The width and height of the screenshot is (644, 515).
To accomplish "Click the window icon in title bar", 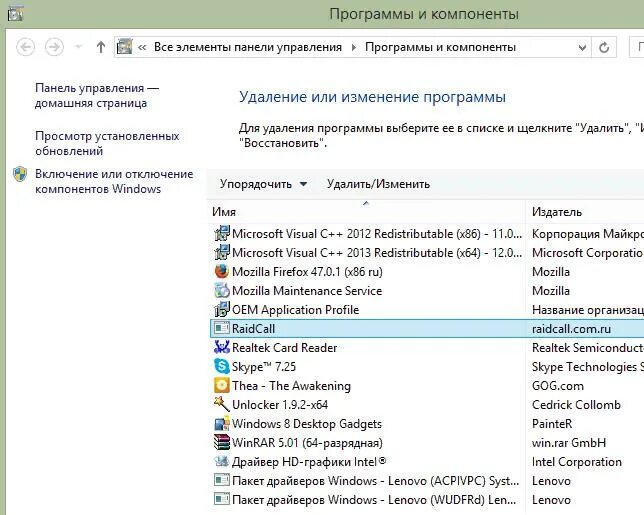I will coord(16,14).
